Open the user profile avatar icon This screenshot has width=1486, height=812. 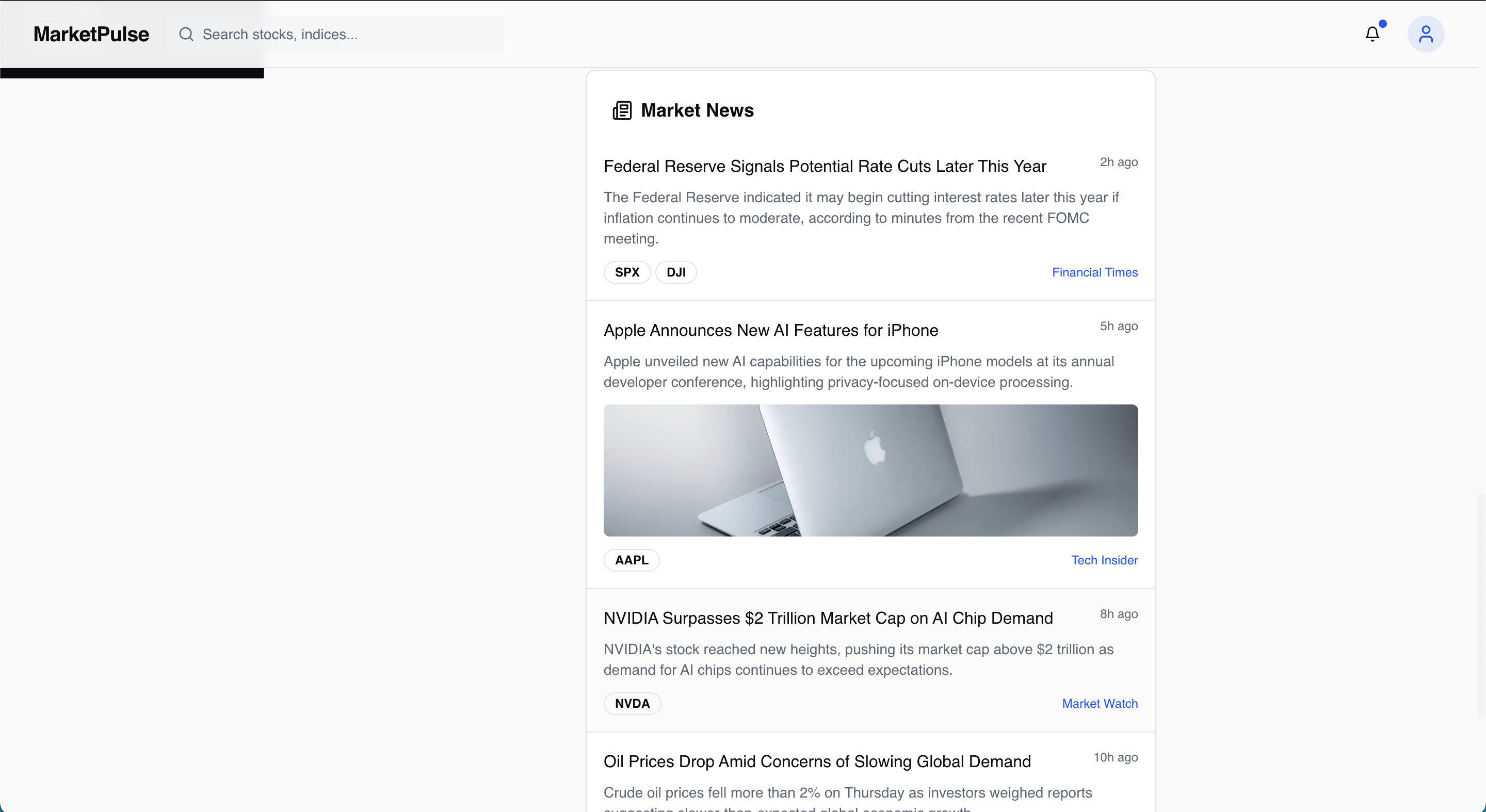pos(1426,34)
